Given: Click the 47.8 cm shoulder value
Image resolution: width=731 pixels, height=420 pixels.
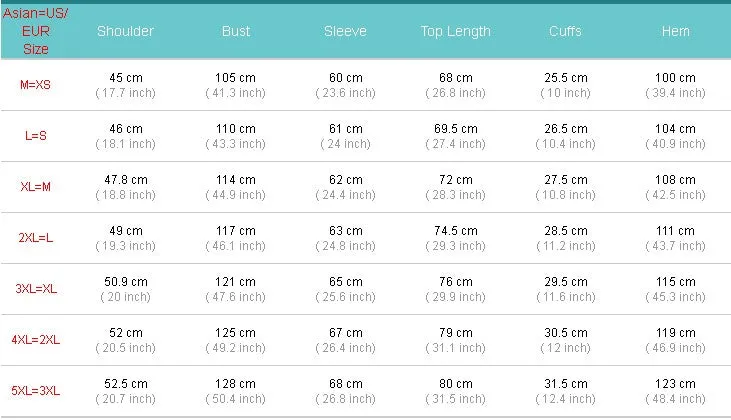Looking at the screenshot, I should (x=126, y=180).
